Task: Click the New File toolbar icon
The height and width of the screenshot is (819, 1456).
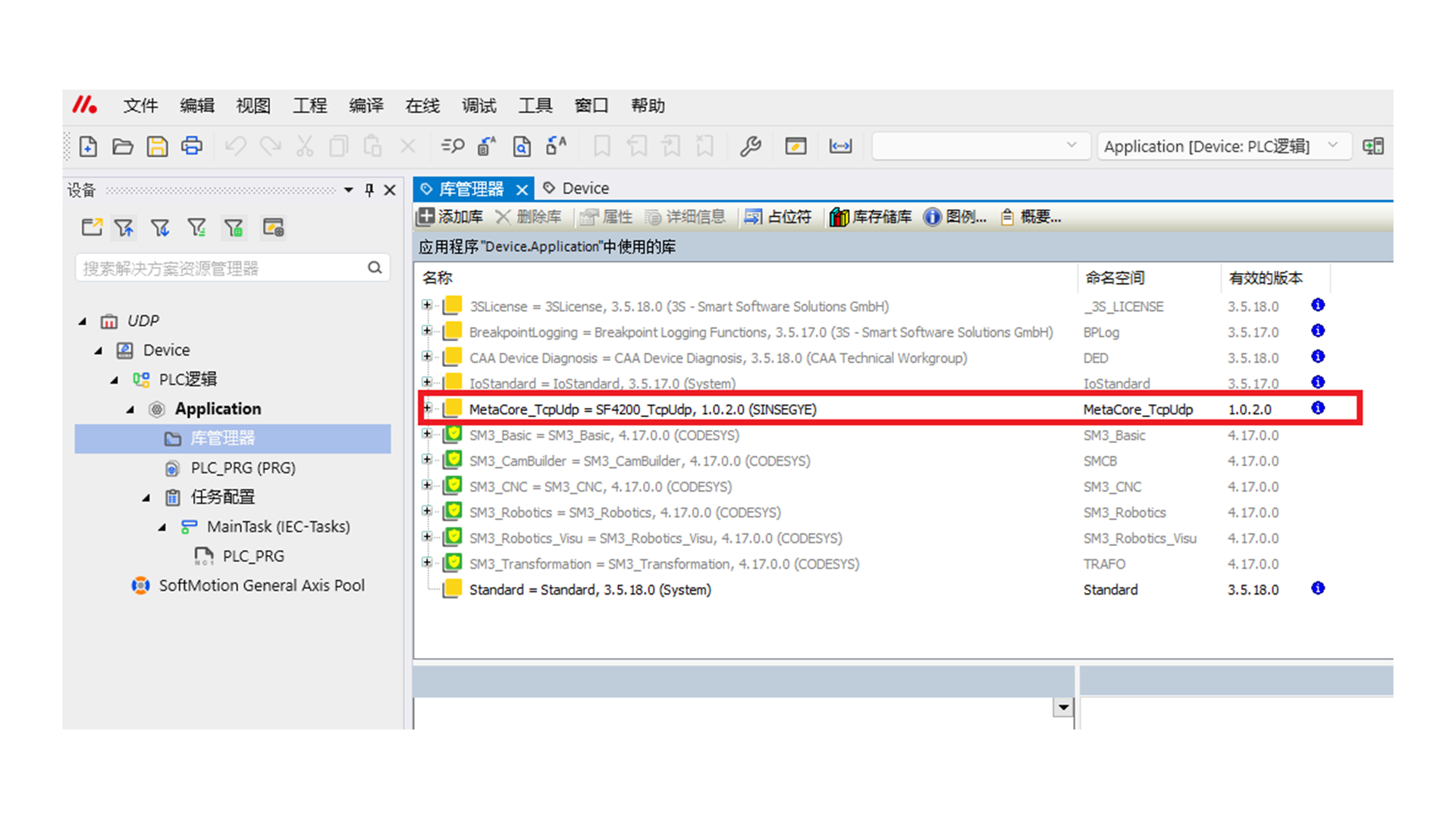Action: (x=88, y=146)
